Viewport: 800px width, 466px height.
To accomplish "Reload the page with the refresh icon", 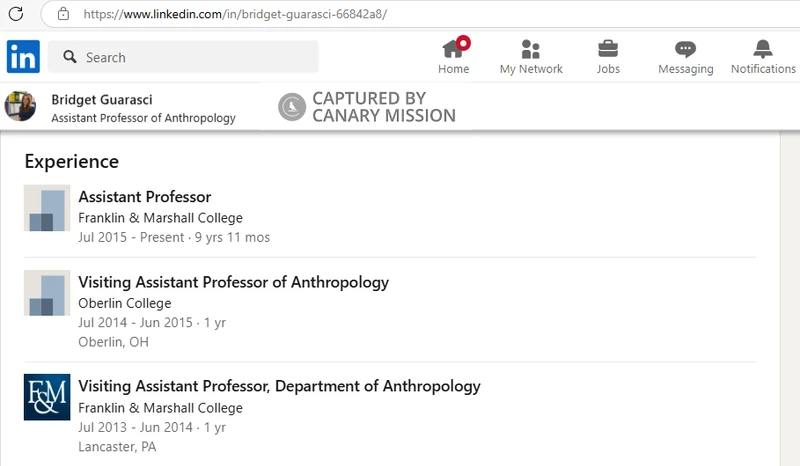I will pos(16,14).
